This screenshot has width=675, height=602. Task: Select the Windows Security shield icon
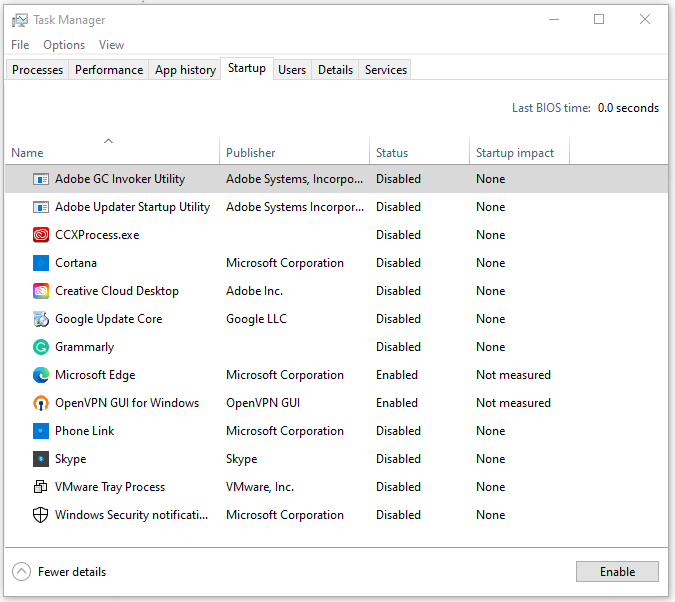pos(41,515)
